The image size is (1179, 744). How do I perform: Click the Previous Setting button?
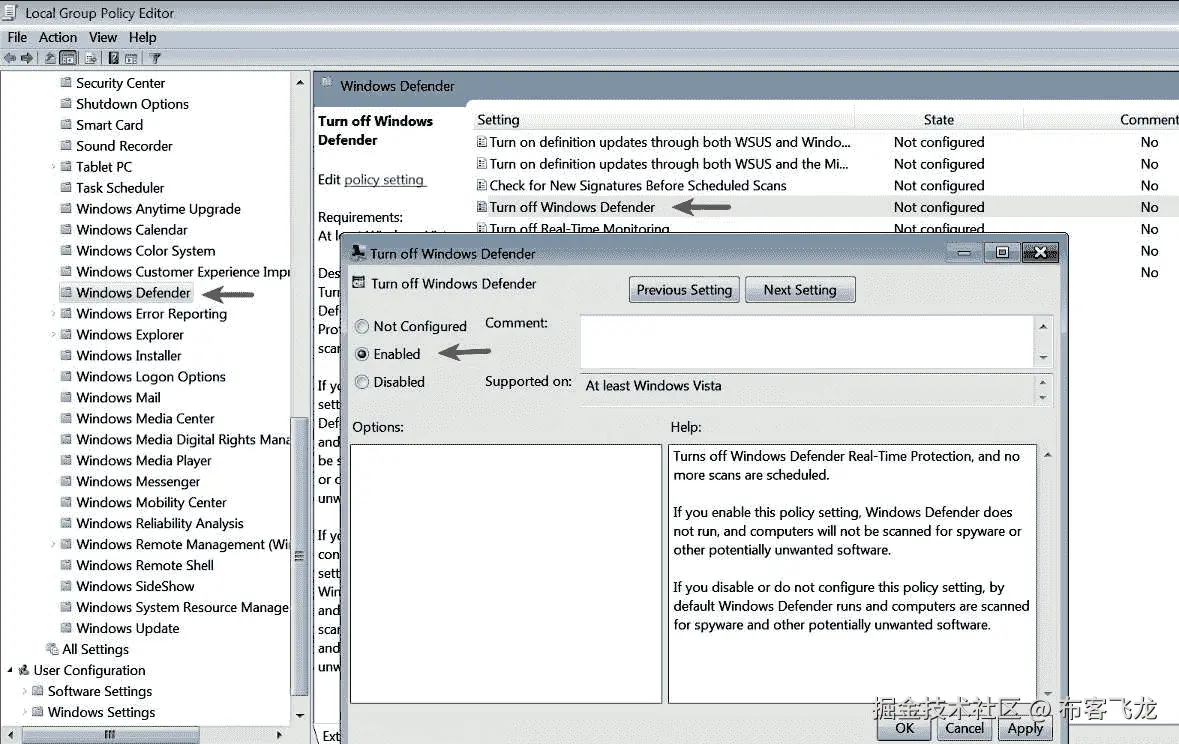[684, 290]
